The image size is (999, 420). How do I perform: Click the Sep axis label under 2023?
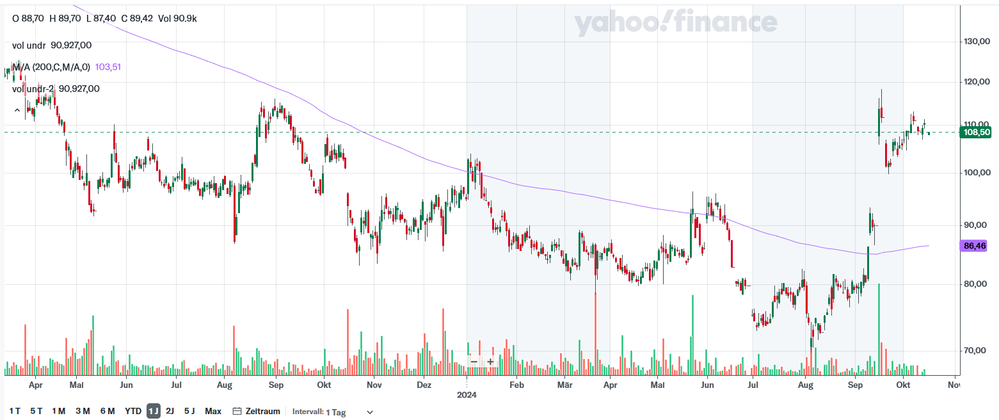(275, 385)
